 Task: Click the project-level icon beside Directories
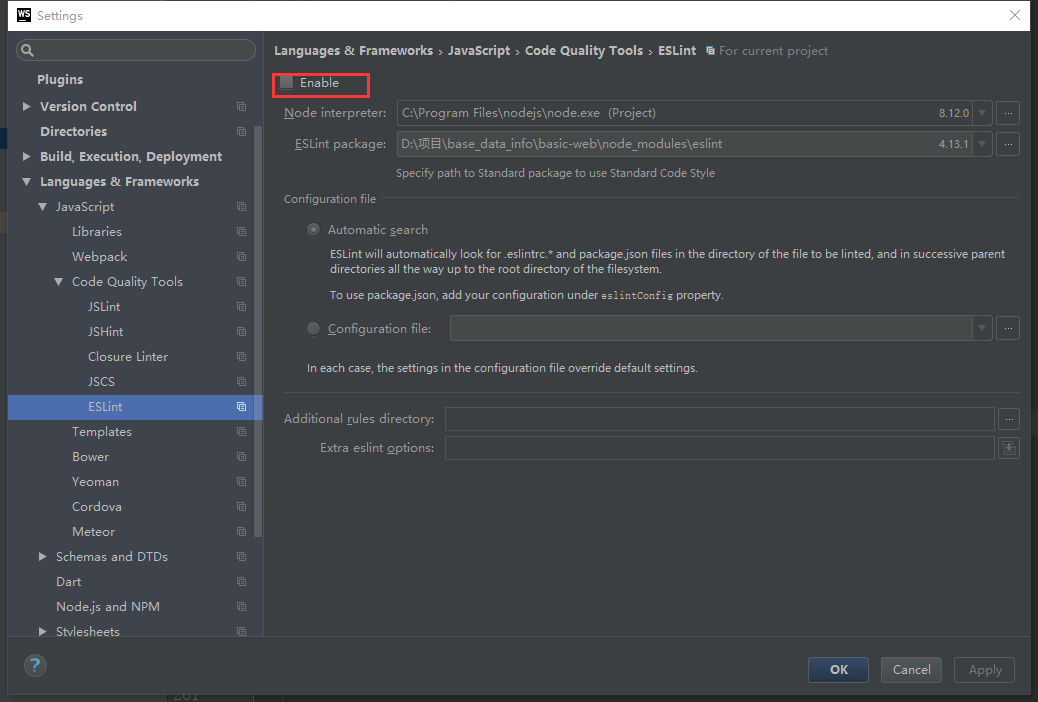242,132
